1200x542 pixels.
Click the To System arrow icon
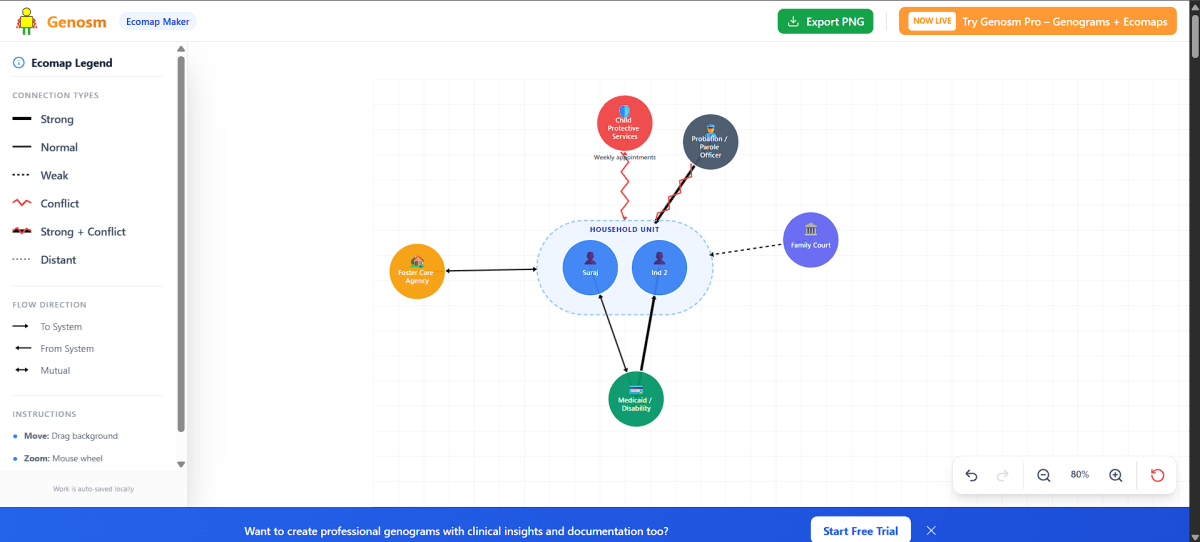click(x=21, y=326)
